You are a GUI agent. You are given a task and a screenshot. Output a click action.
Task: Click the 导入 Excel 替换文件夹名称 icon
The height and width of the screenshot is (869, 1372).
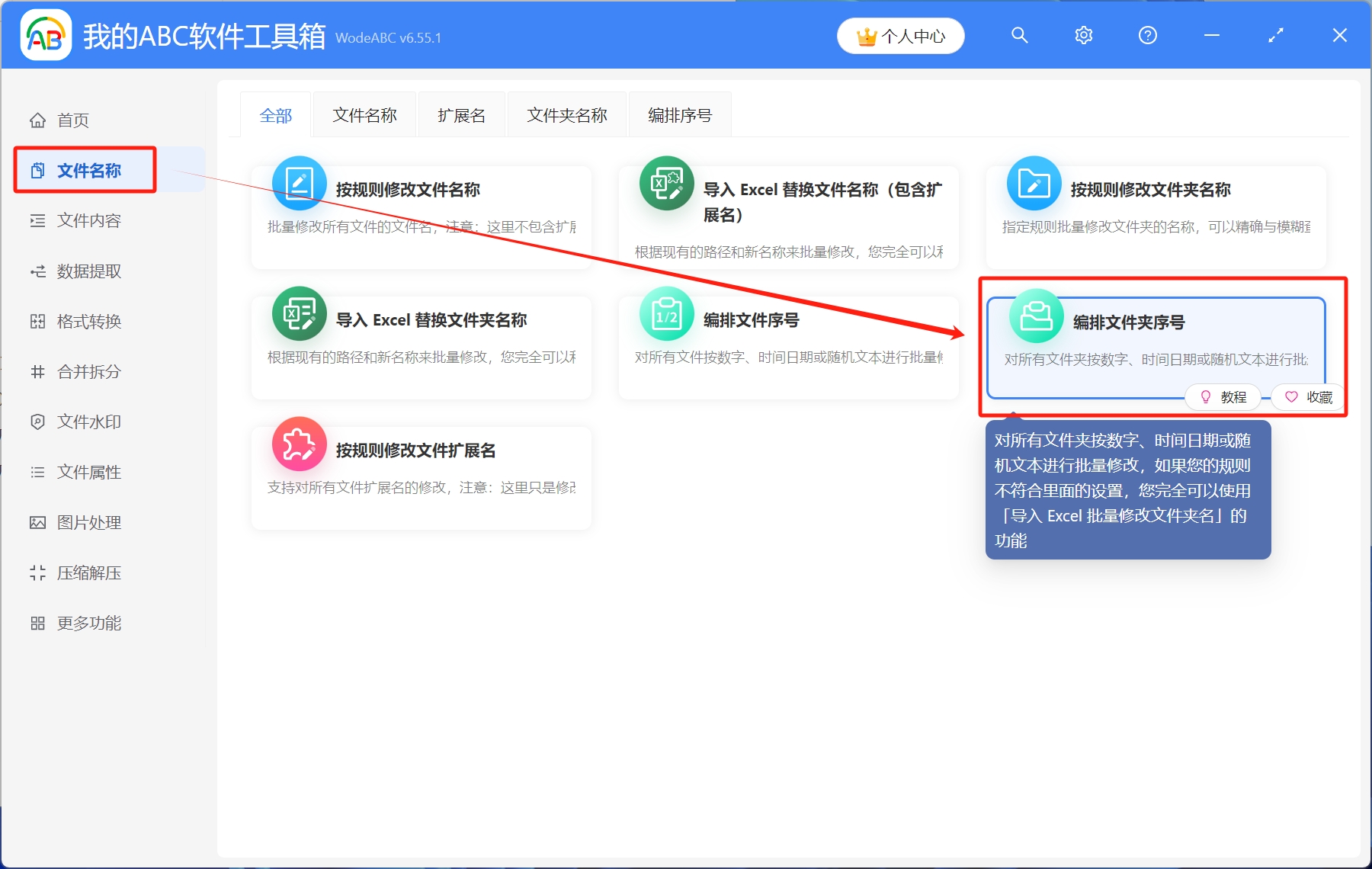[300, 313]
